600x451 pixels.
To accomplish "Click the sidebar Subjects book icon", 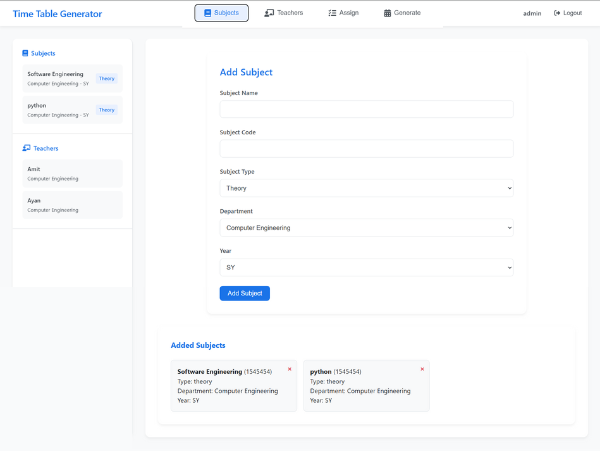I will [x=25, y=53].
